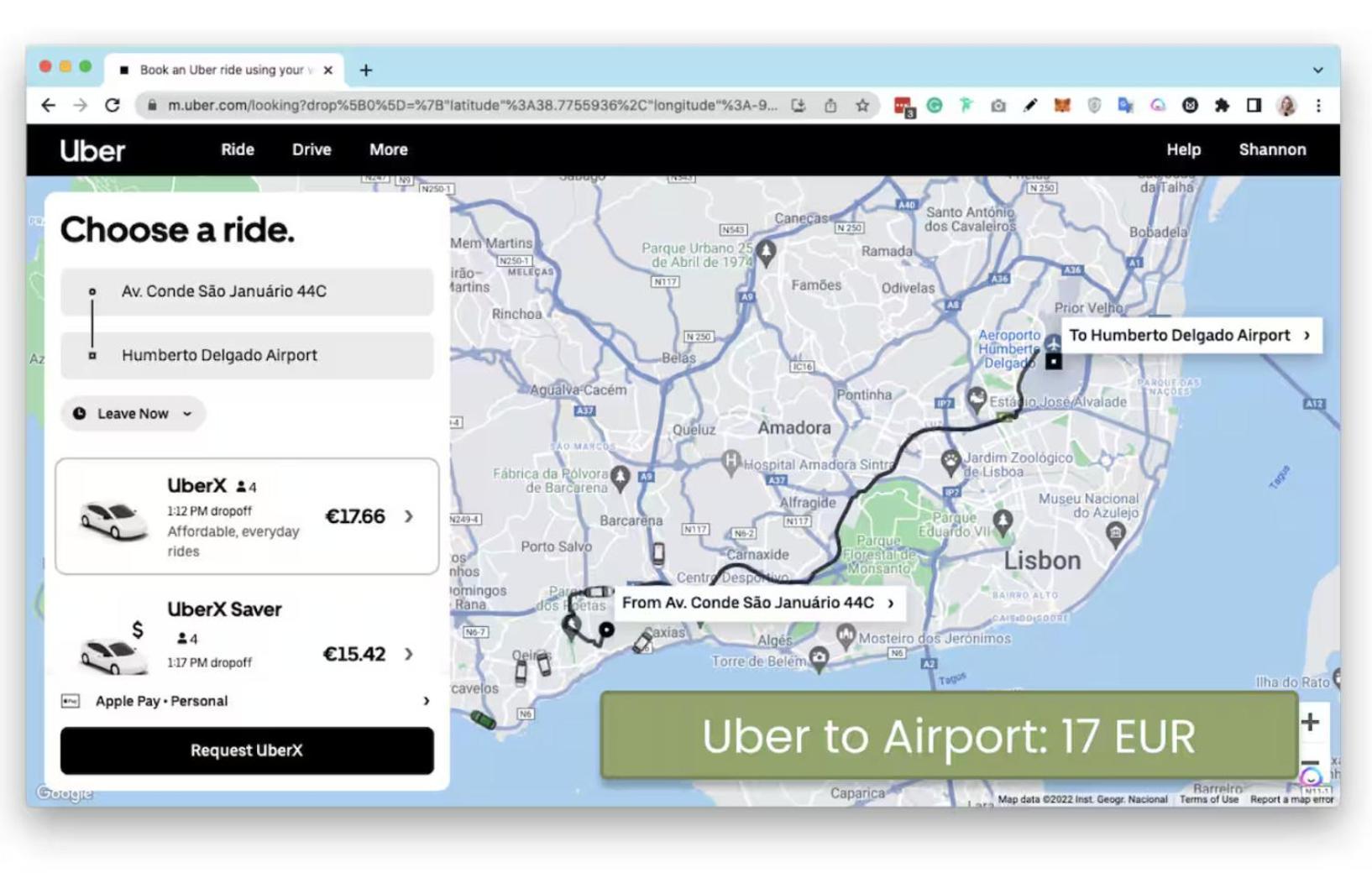Click the Jardim Zoológico map pin
This screenshot has width=1372, height=873.
click(950, 461)
